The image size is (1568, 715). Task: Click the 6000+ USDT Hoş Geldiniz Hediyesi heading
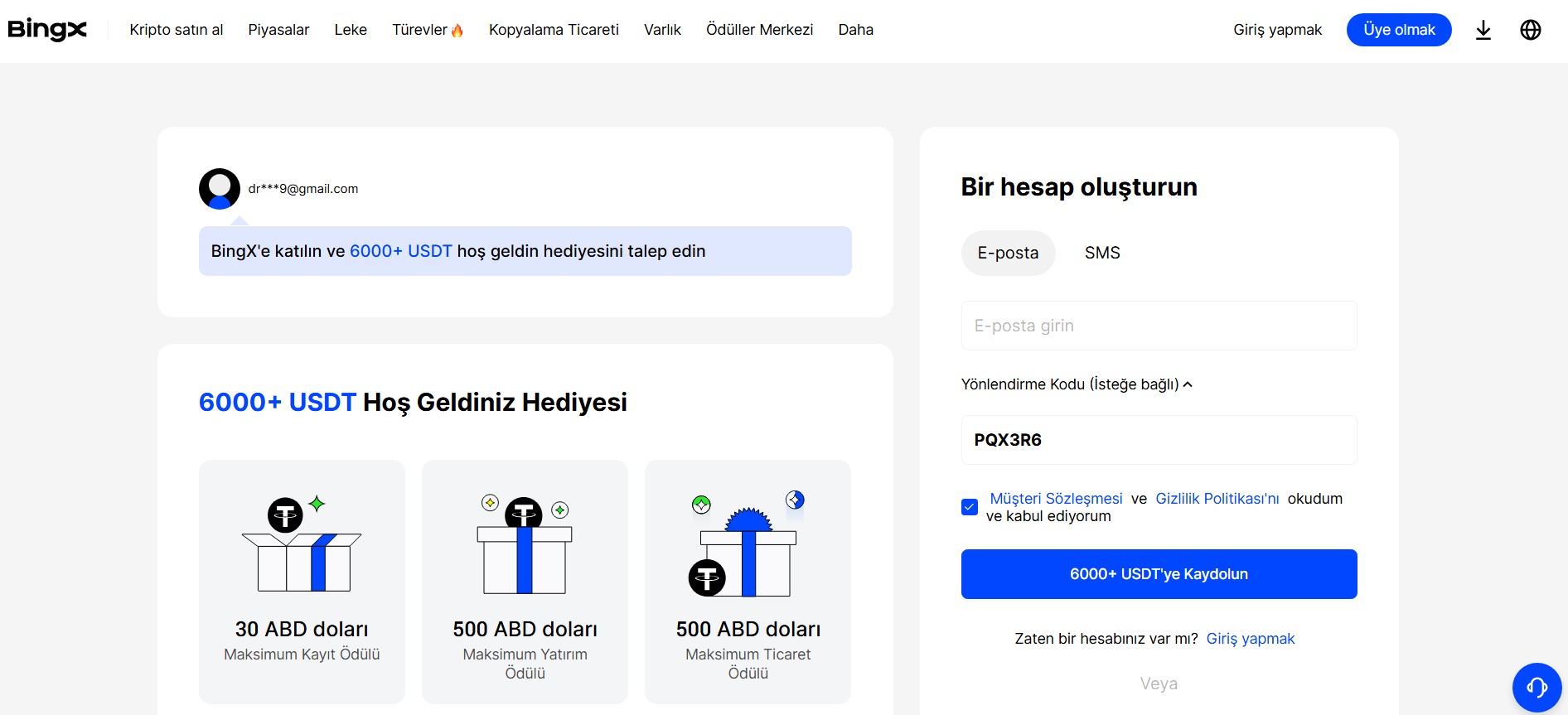coord(413,402)
